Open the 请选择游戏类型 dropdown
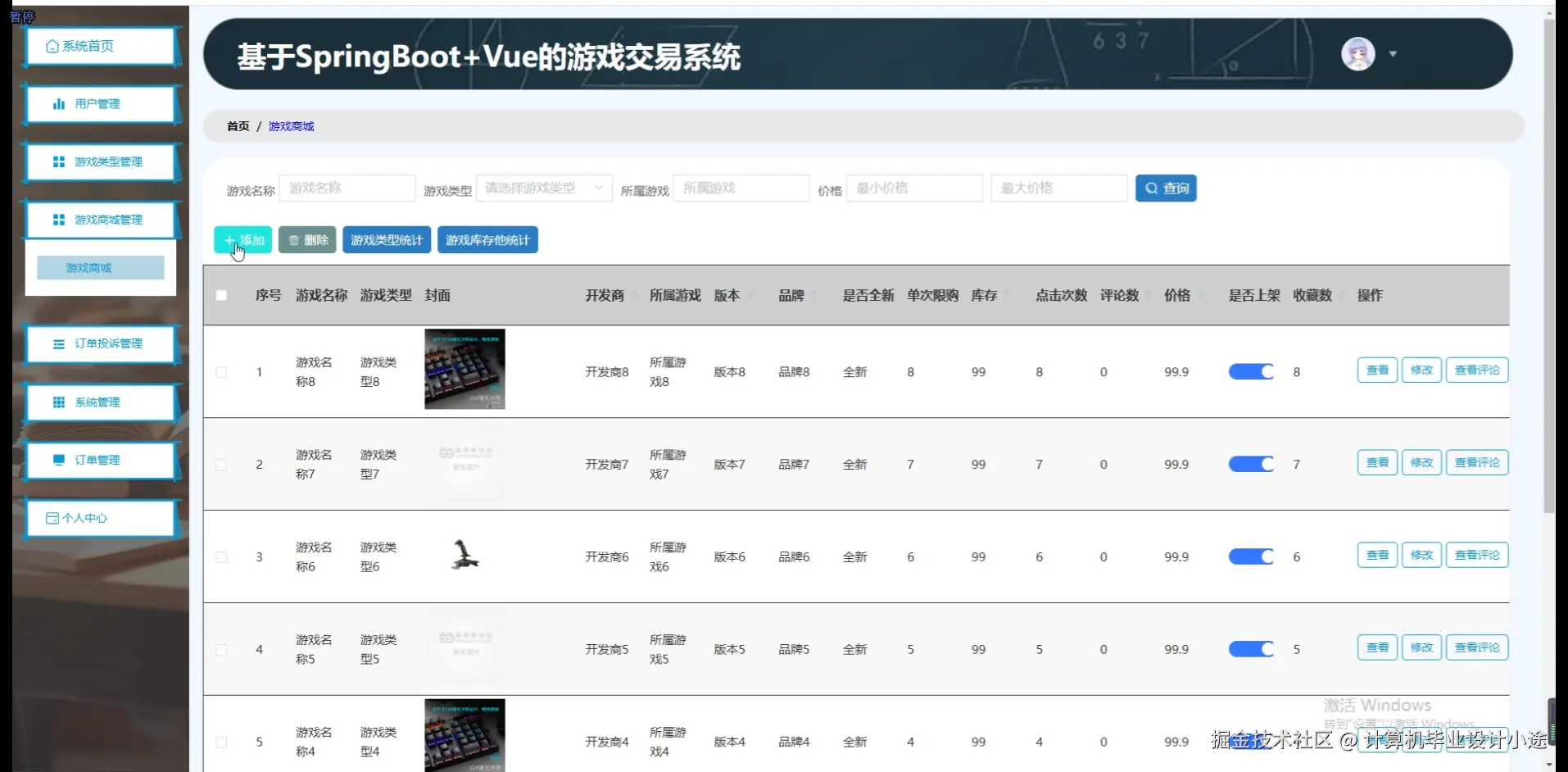This screenshot has width=1568, height=772. (x=543, y=188)
